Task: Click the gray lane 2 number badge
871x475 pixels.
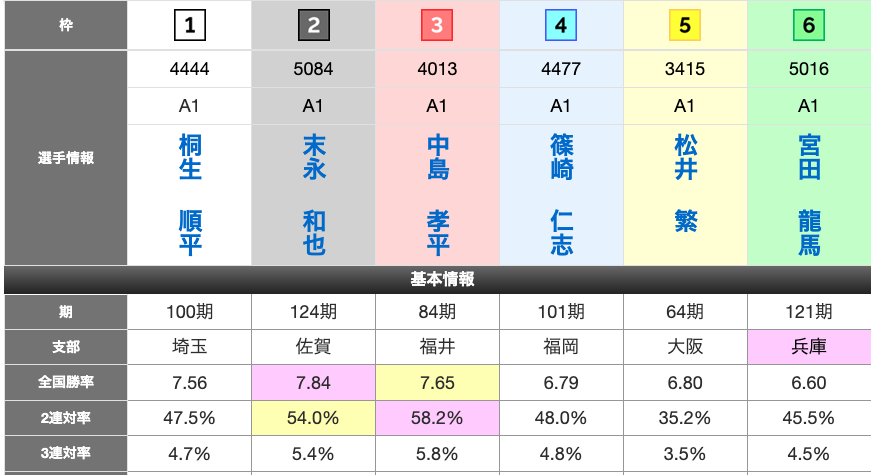Action: coord(314,25)
